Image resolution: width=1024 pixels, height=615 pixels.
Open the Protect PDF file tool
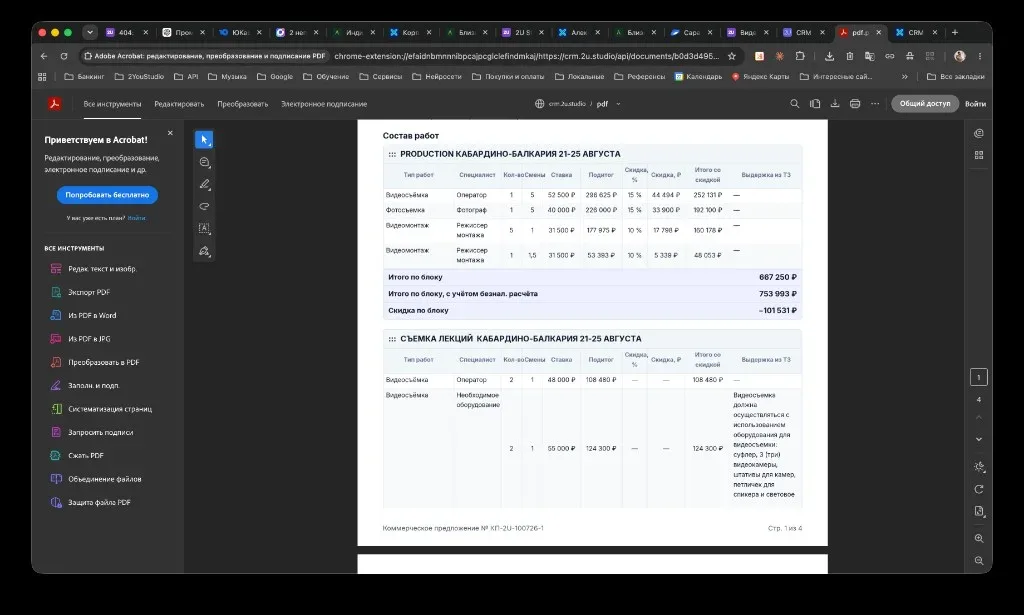[91, 503]
